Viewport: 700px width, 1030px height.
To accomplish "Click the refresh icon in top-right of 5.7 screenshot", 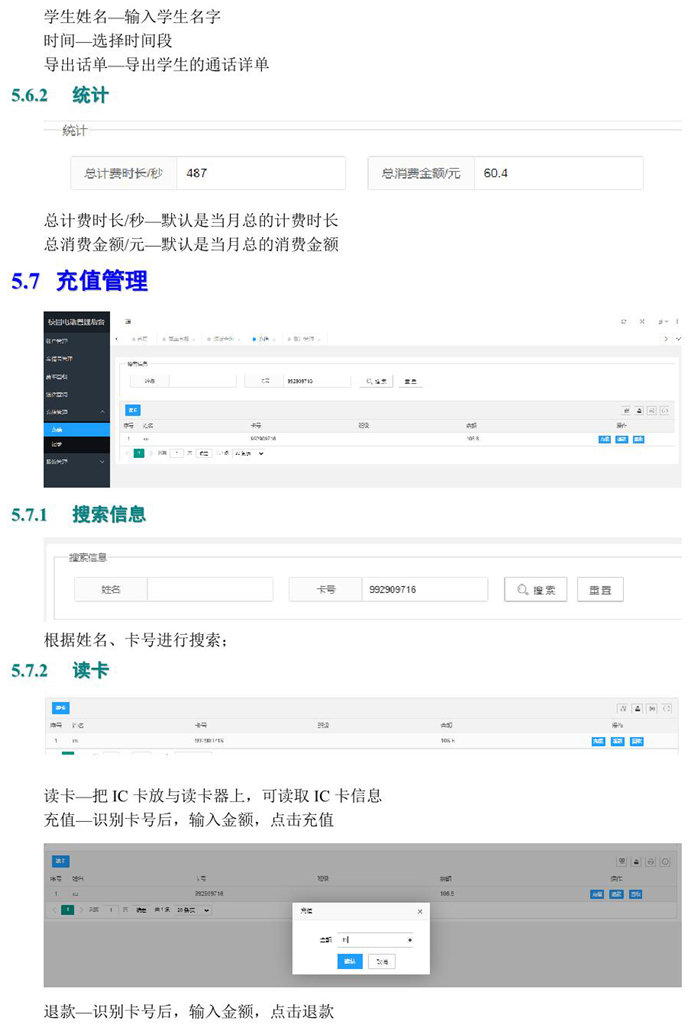I will pyautogui.click(x=624, y=321).
